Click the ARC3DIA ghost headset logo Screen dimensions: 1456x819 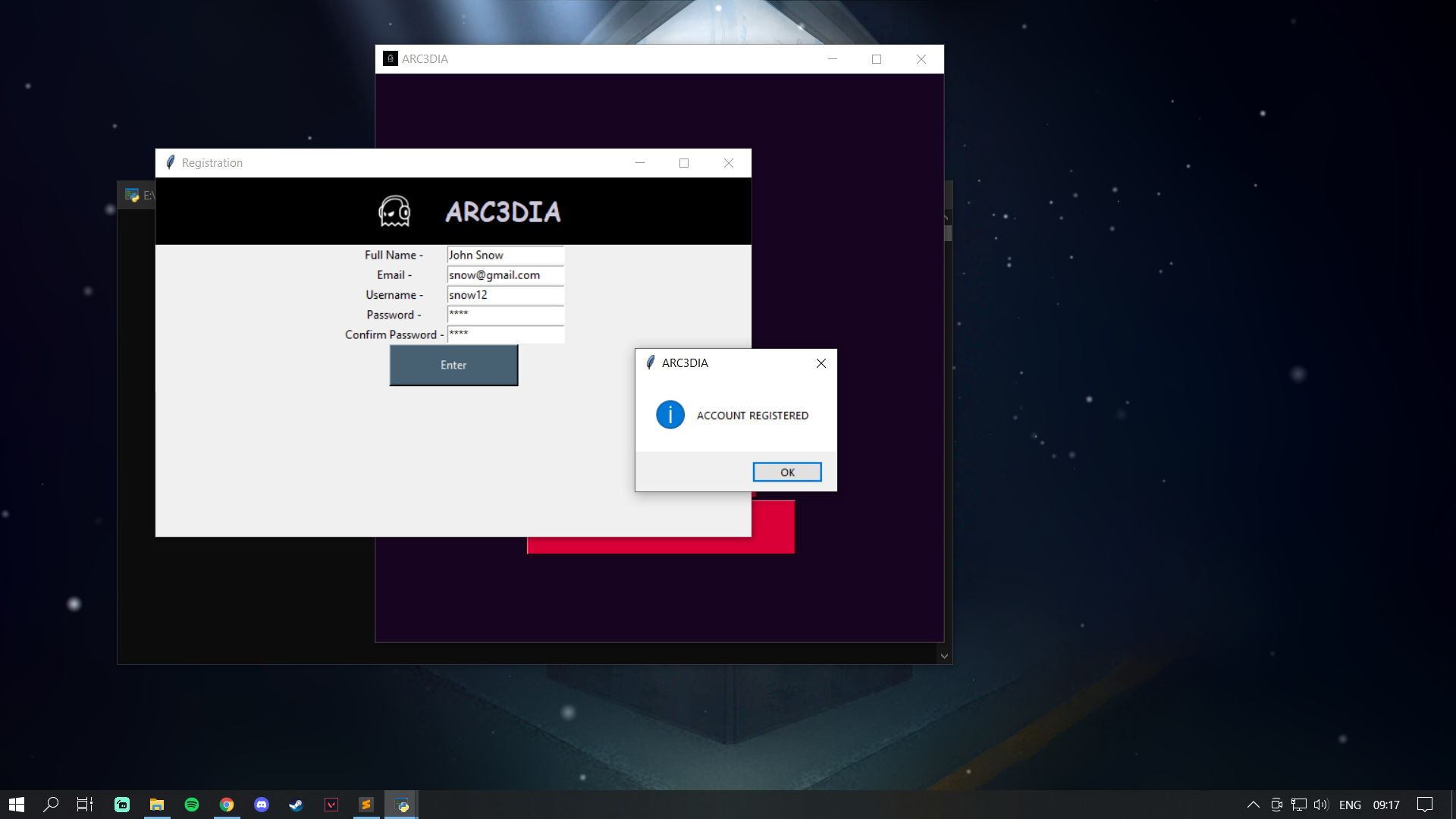(x=394, y=212)
